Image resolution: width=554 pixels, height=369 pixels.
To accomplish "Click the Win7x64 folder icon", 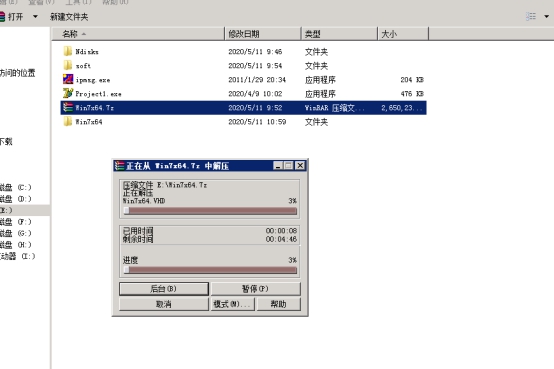I will [67, 122].
